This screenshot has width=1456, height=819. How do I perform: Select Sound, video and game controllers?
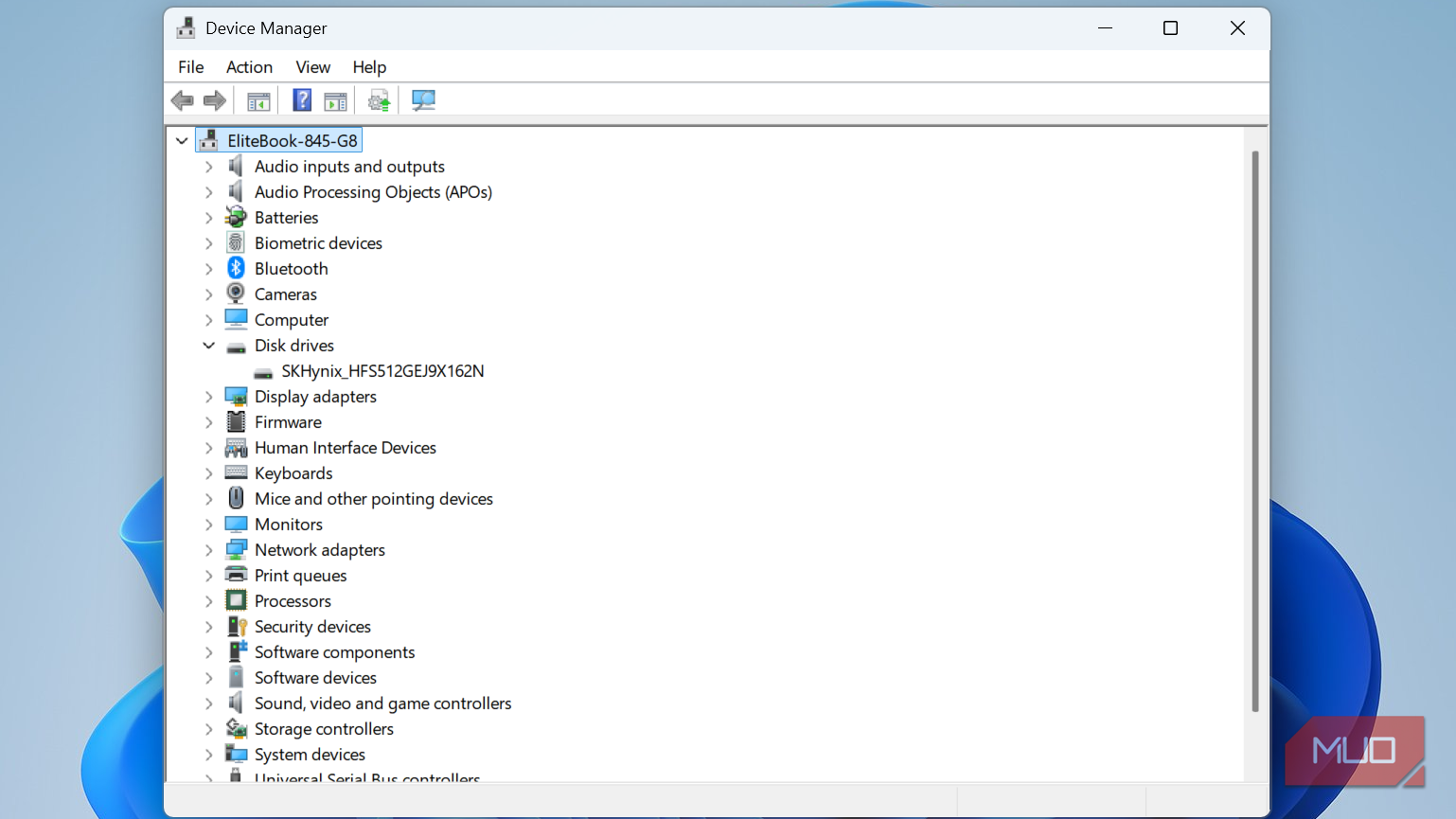382,703
